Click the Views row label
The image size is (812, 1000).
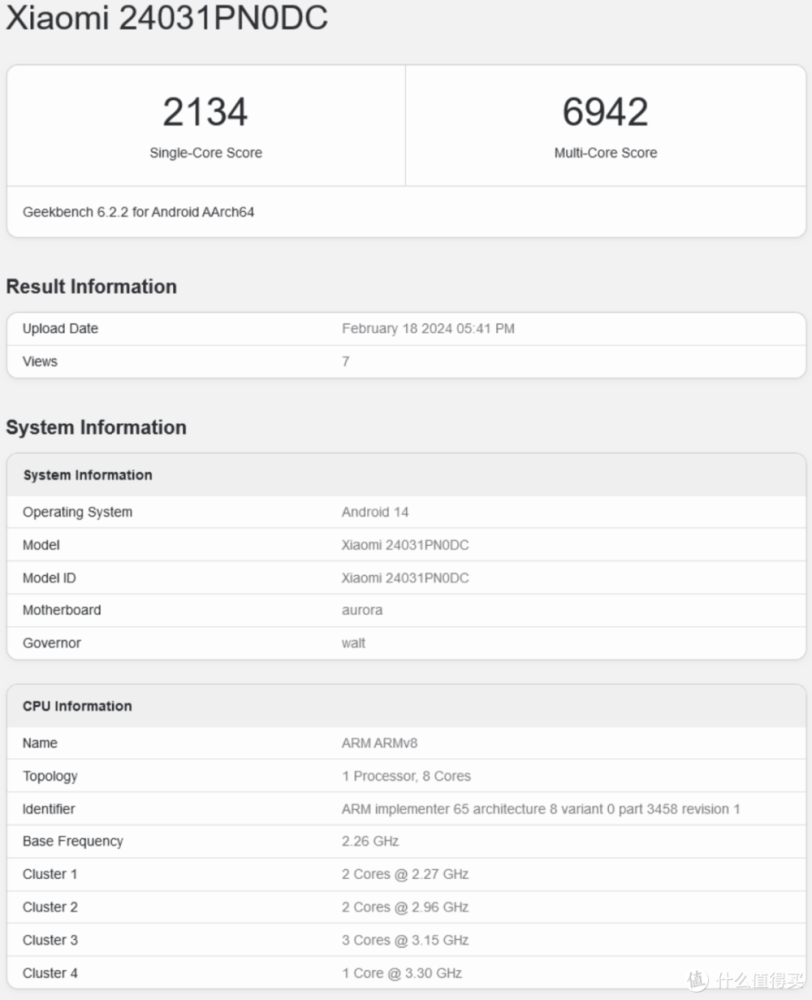click(x=40, y=361)
